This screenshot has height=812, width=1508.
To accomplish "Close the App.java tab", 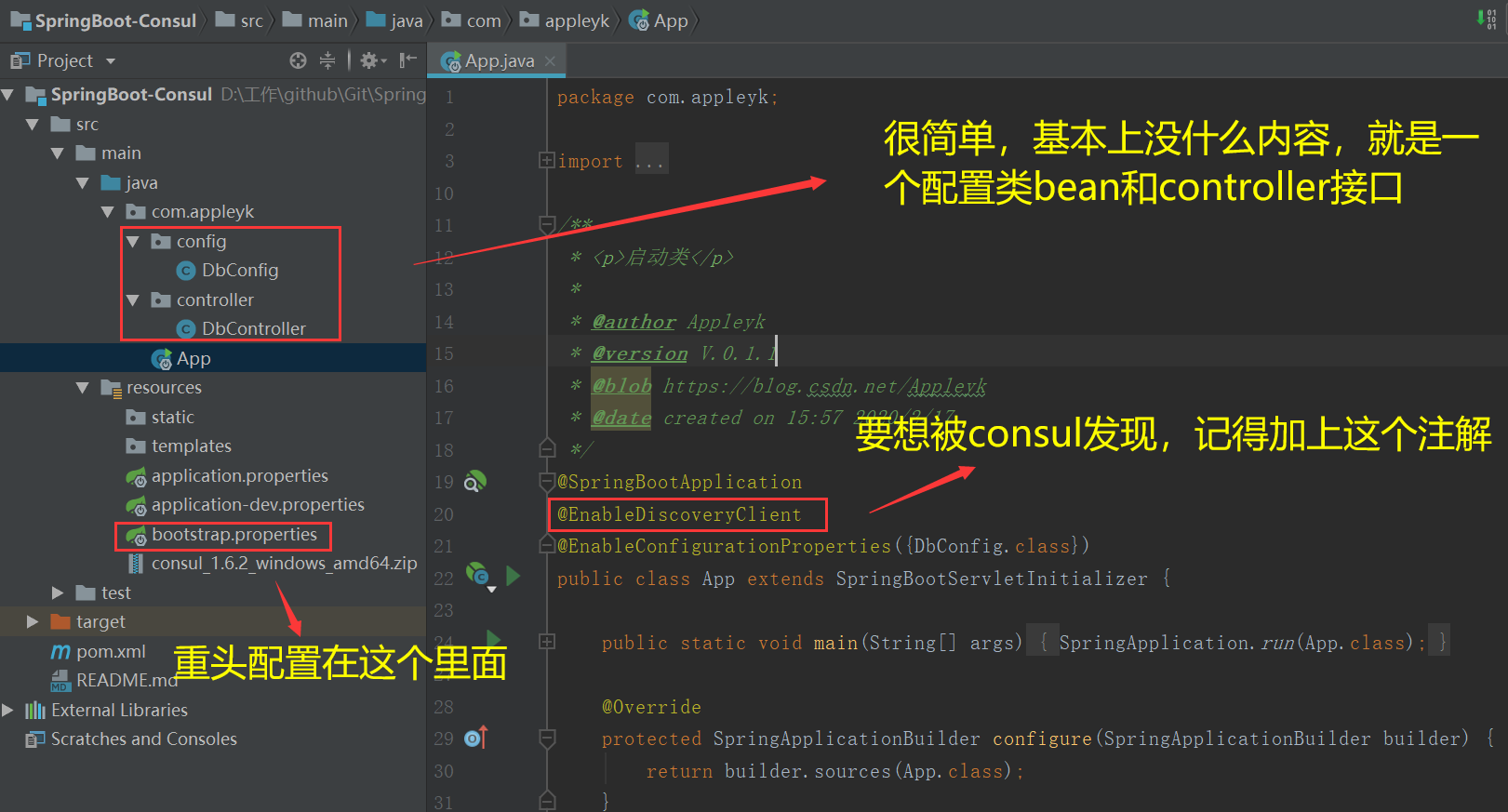I will (x=550, y=61).
